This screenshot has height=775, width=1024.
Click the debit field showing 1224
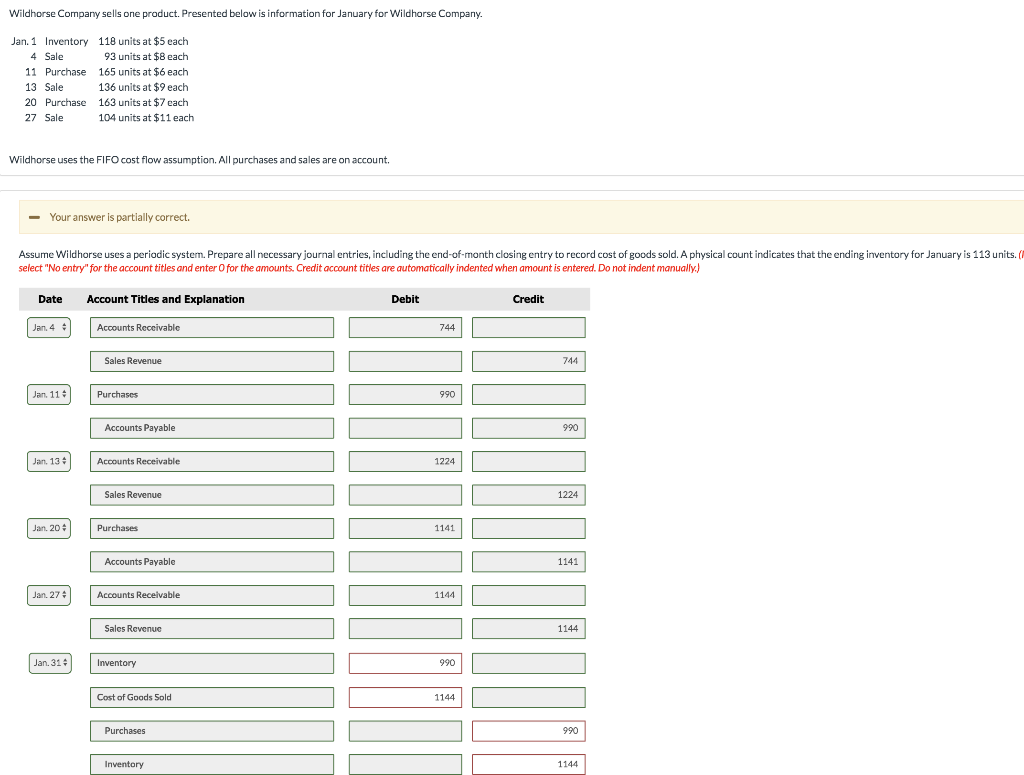coord(405,461)
